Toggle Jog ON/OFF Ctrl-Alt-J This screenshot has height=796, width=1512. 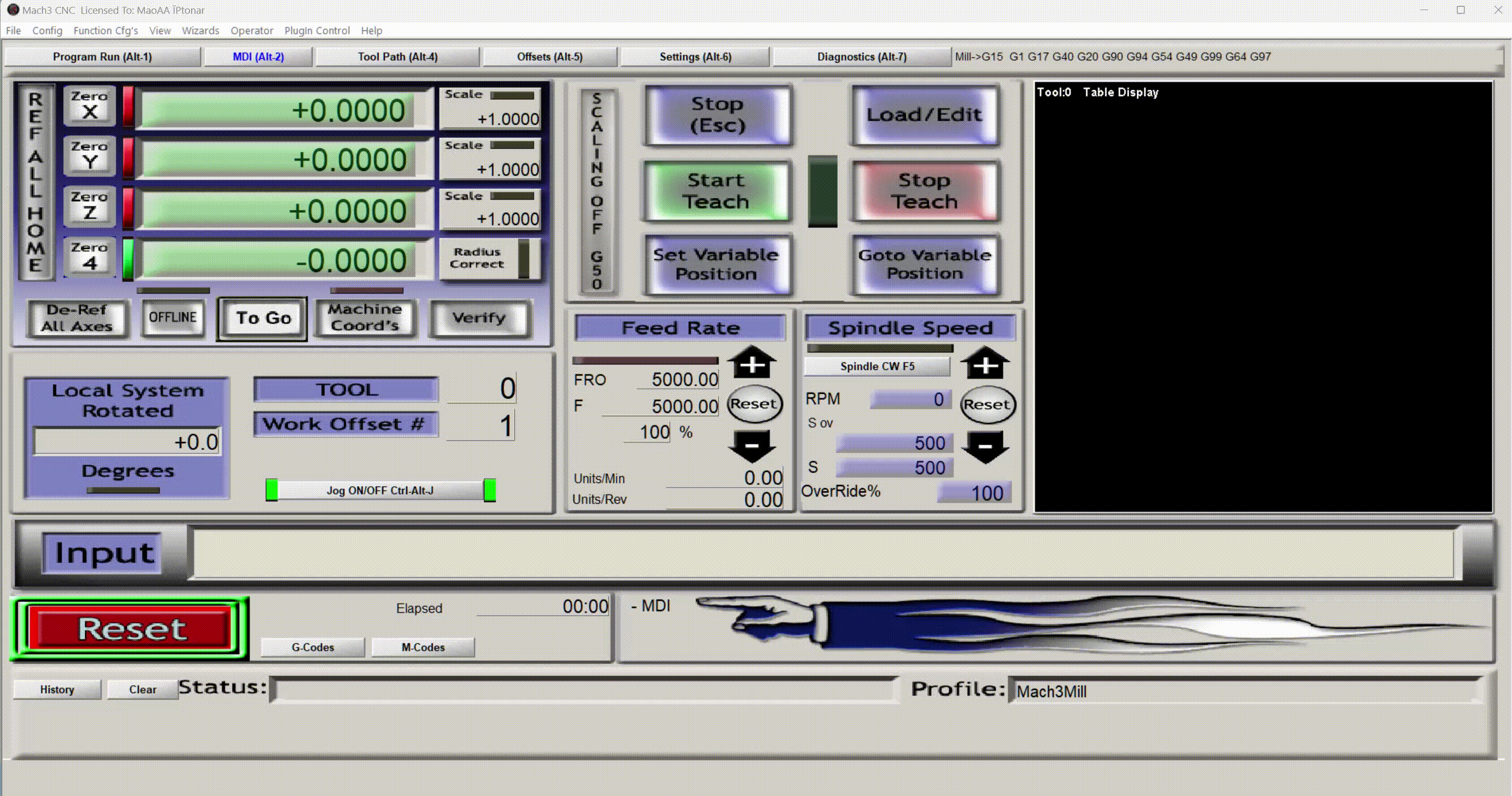click(x=380, y=490)
